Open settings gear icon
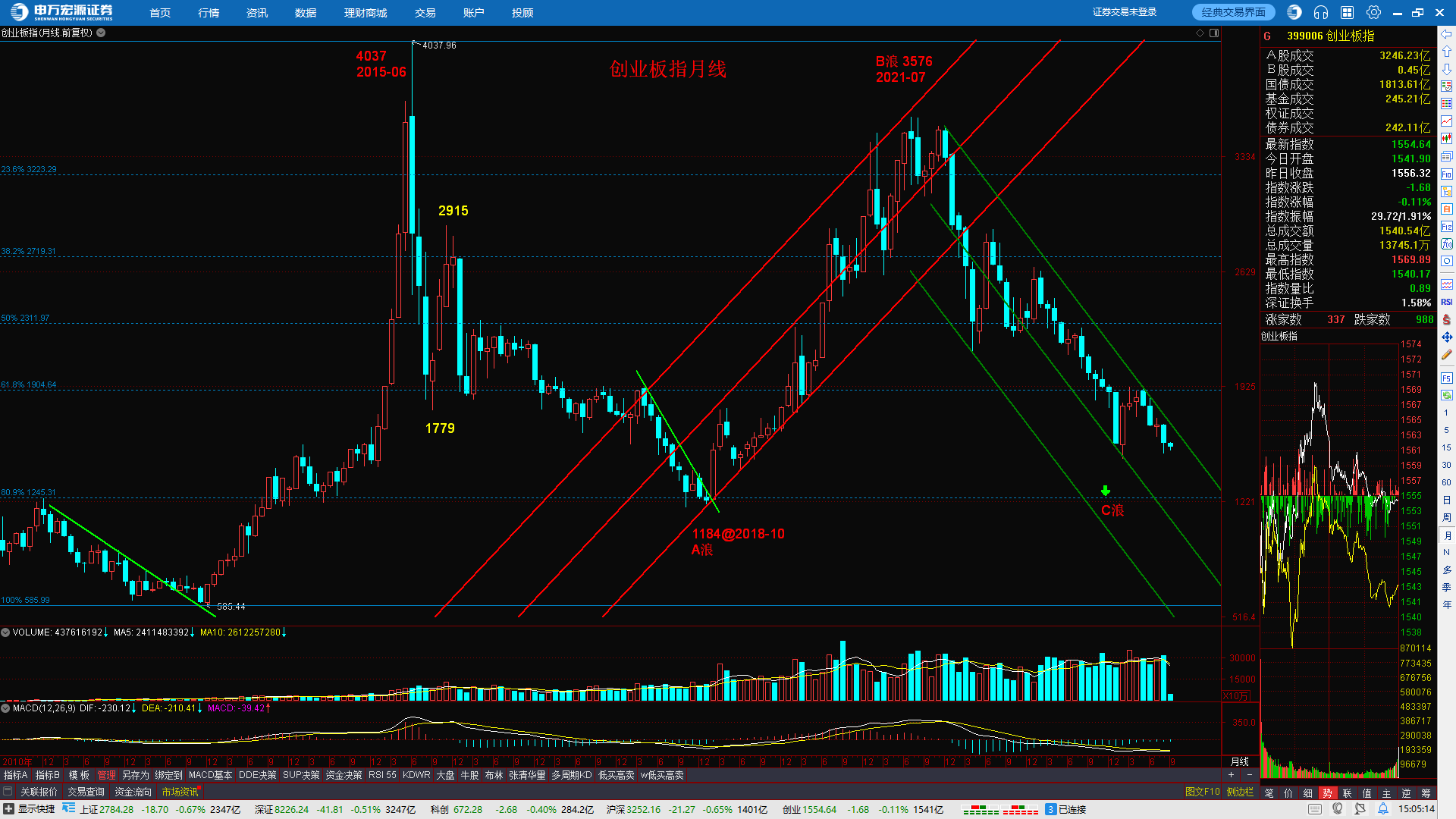 point(1373,12)
